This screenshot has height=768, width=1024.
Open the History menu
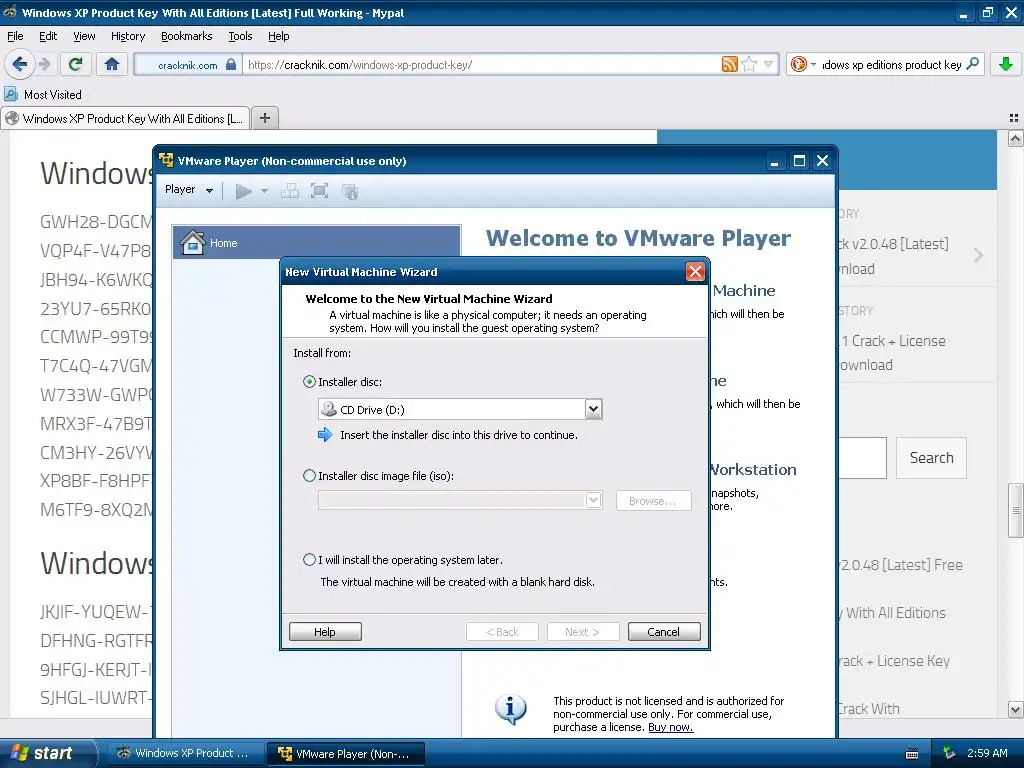pos(128,36)
